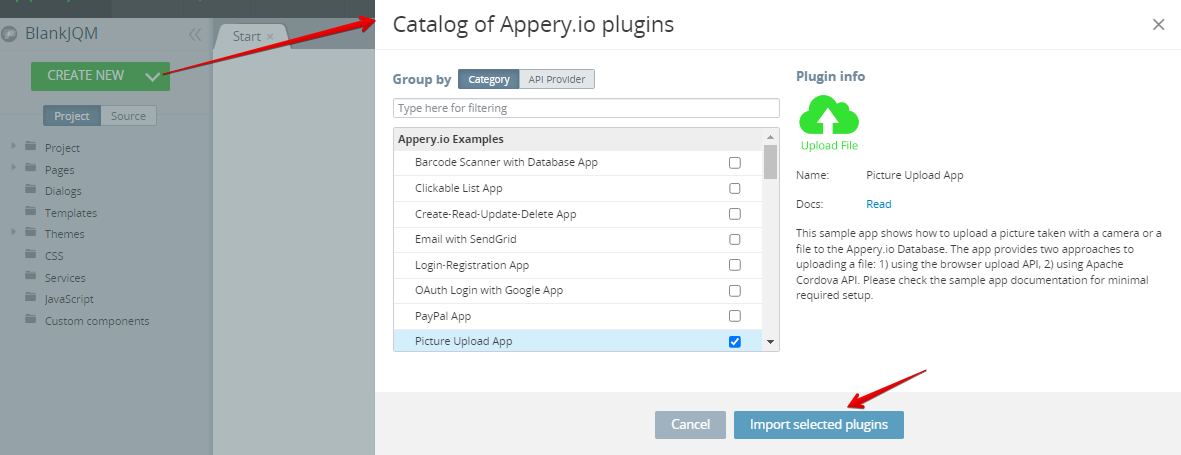Click the folder icon next to Custom components

31,319
